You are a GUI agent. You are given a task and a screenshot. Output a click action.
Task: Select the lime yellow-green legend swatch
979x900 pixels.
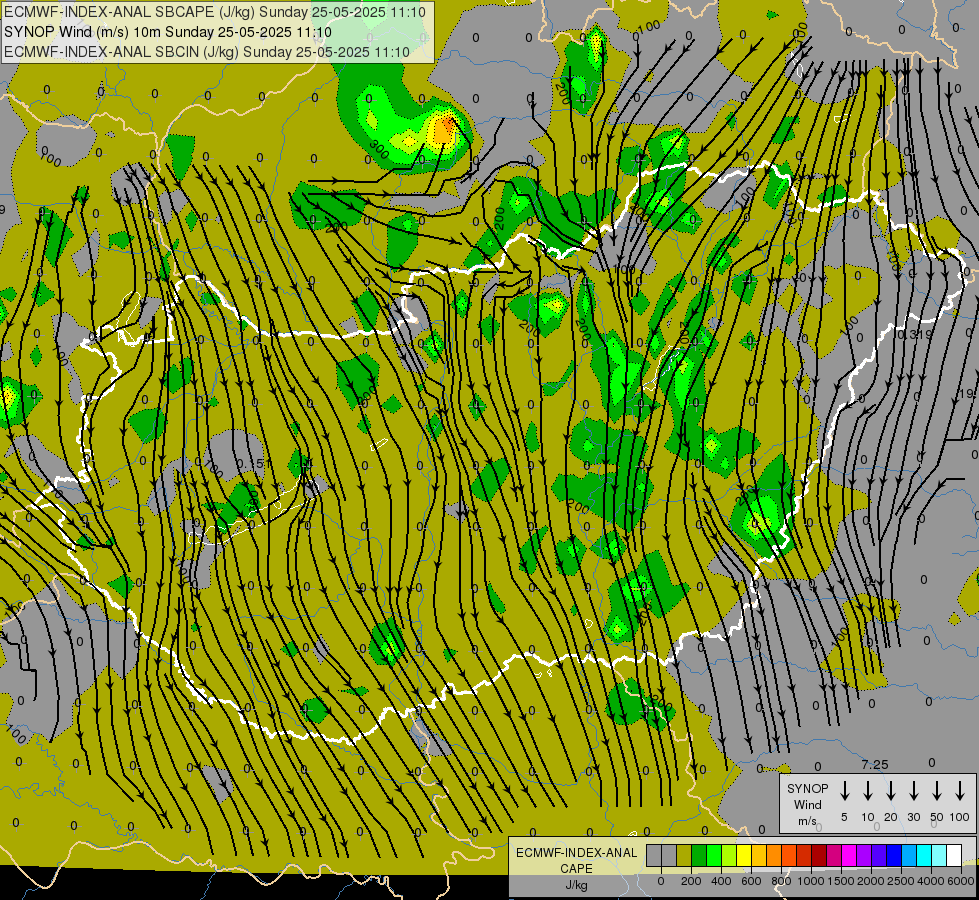tap(729, 856)
